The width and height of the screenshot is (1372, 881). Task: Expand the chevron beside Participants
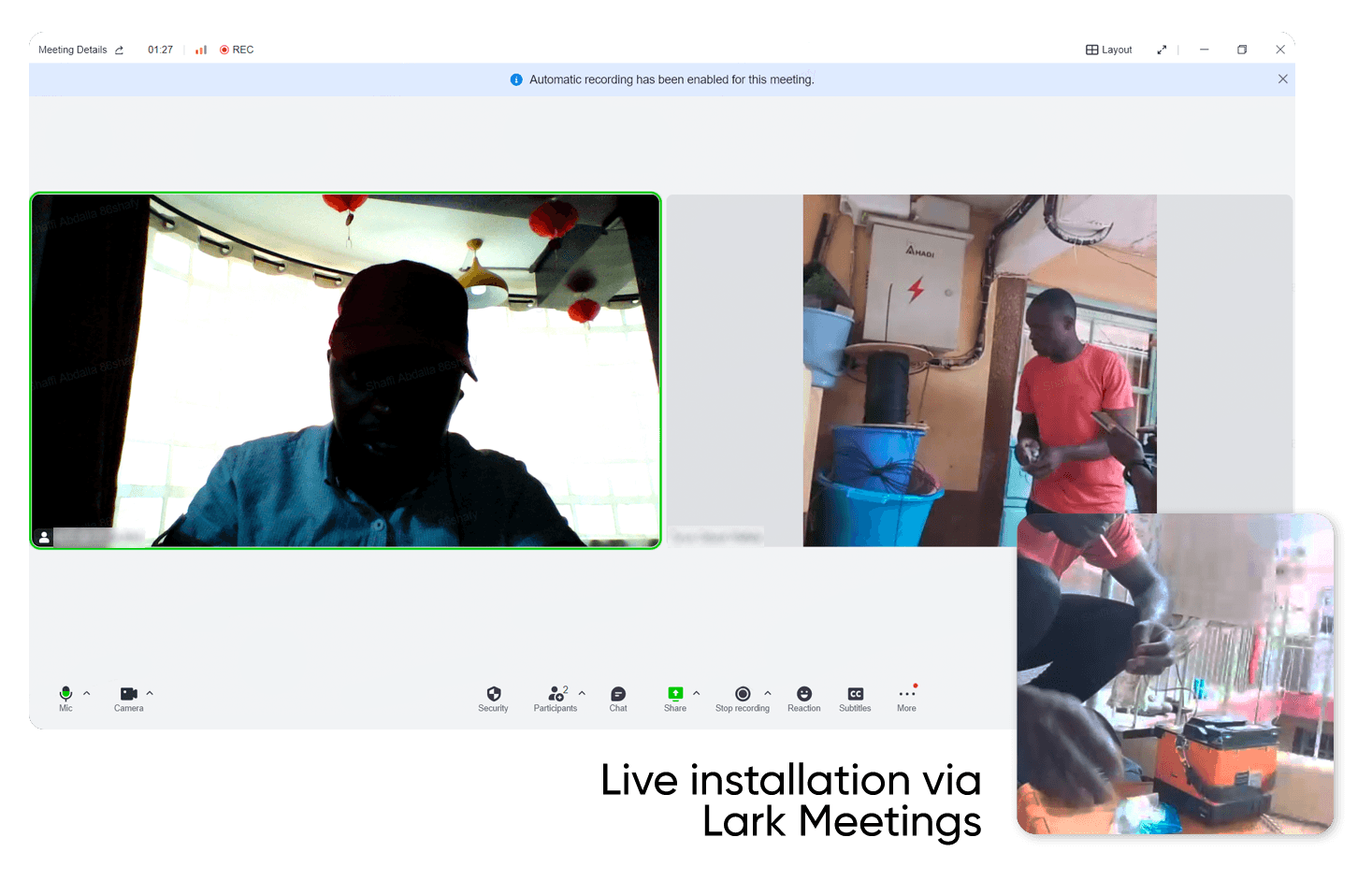[x=582, y=693]
